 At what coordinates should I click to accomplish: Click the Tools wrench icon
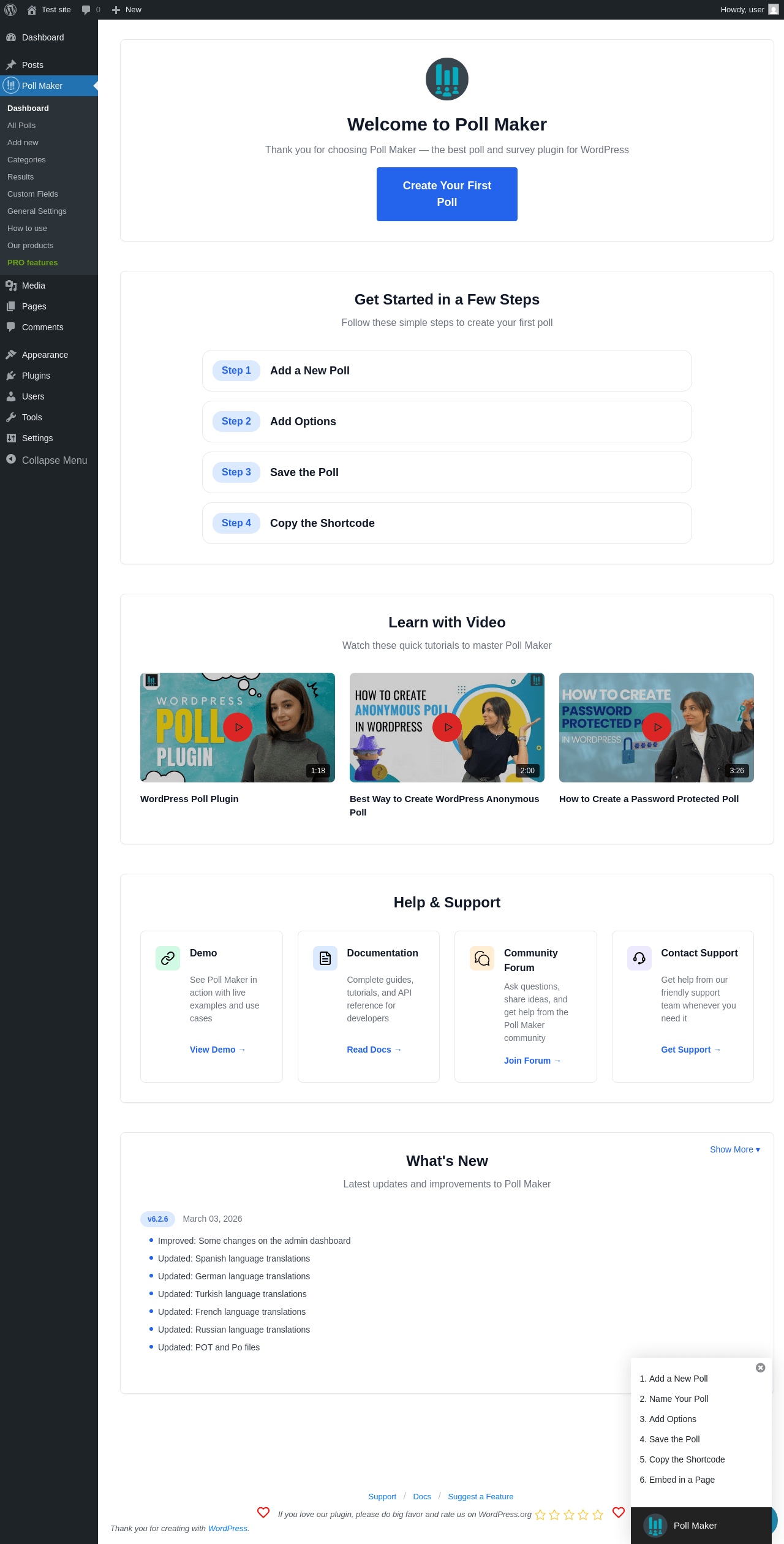click(11, 417)
